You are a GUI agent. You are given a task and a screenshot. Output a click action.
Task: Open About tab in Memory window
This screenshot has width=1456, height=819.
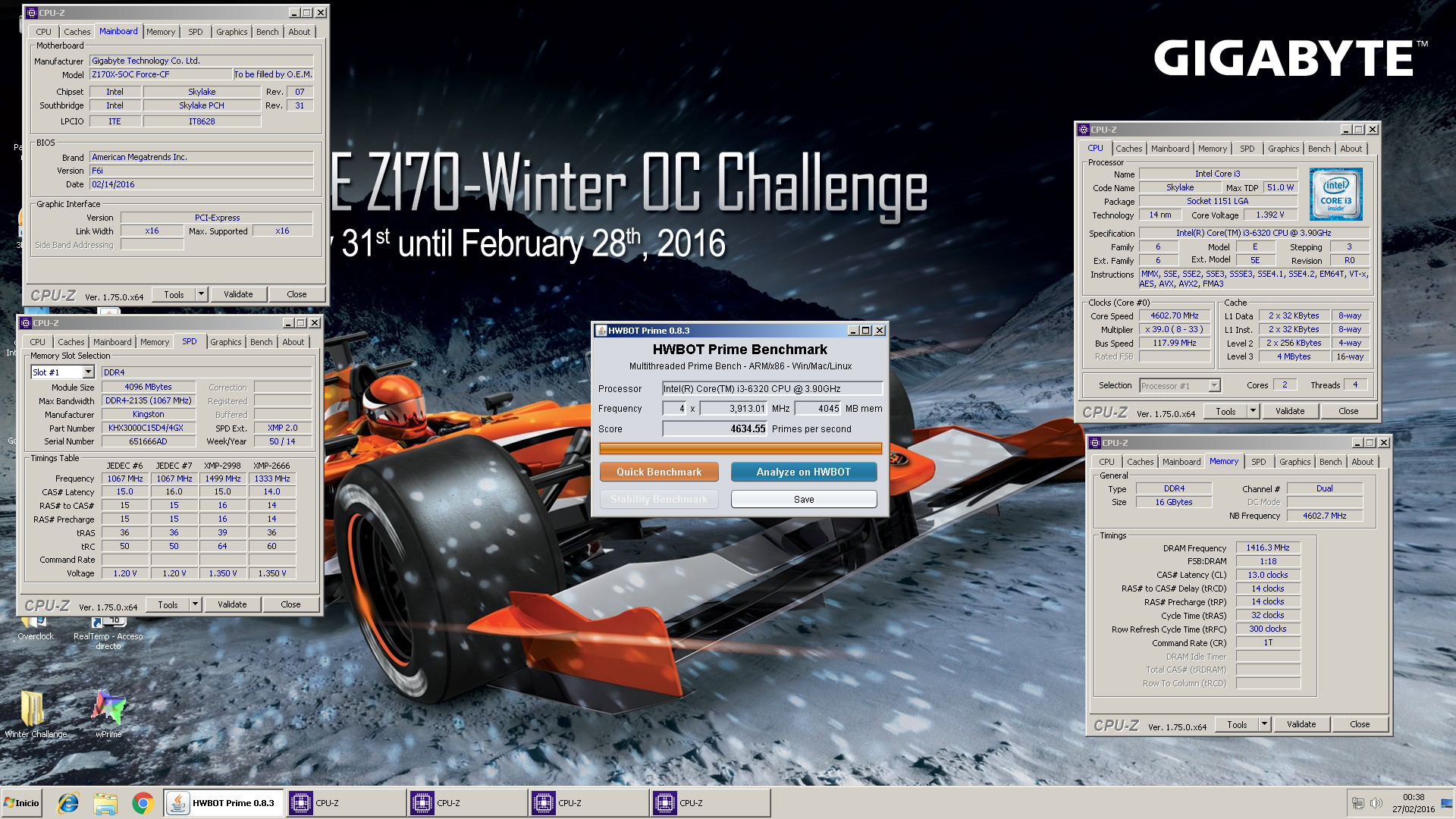[1362, 462]
